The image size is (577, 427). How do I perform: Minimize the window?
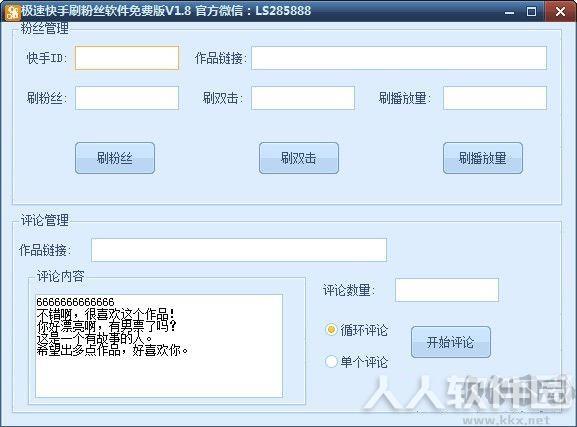pos(509,12)
